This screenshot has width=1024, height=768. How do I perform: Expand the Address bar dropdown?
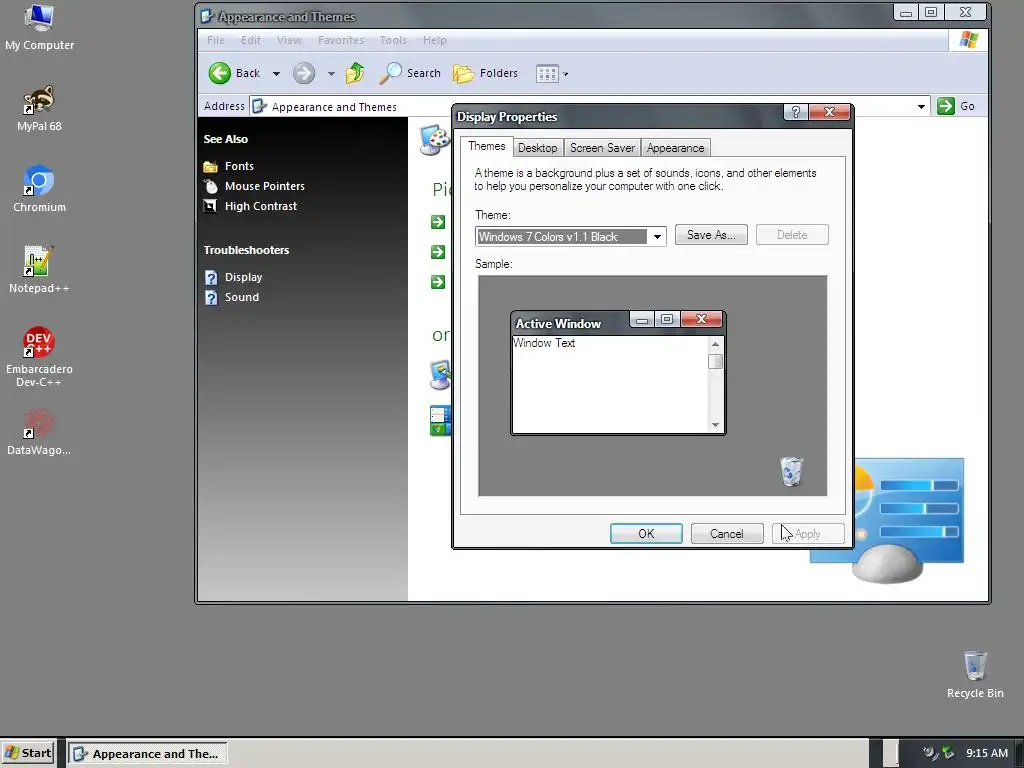921,106
